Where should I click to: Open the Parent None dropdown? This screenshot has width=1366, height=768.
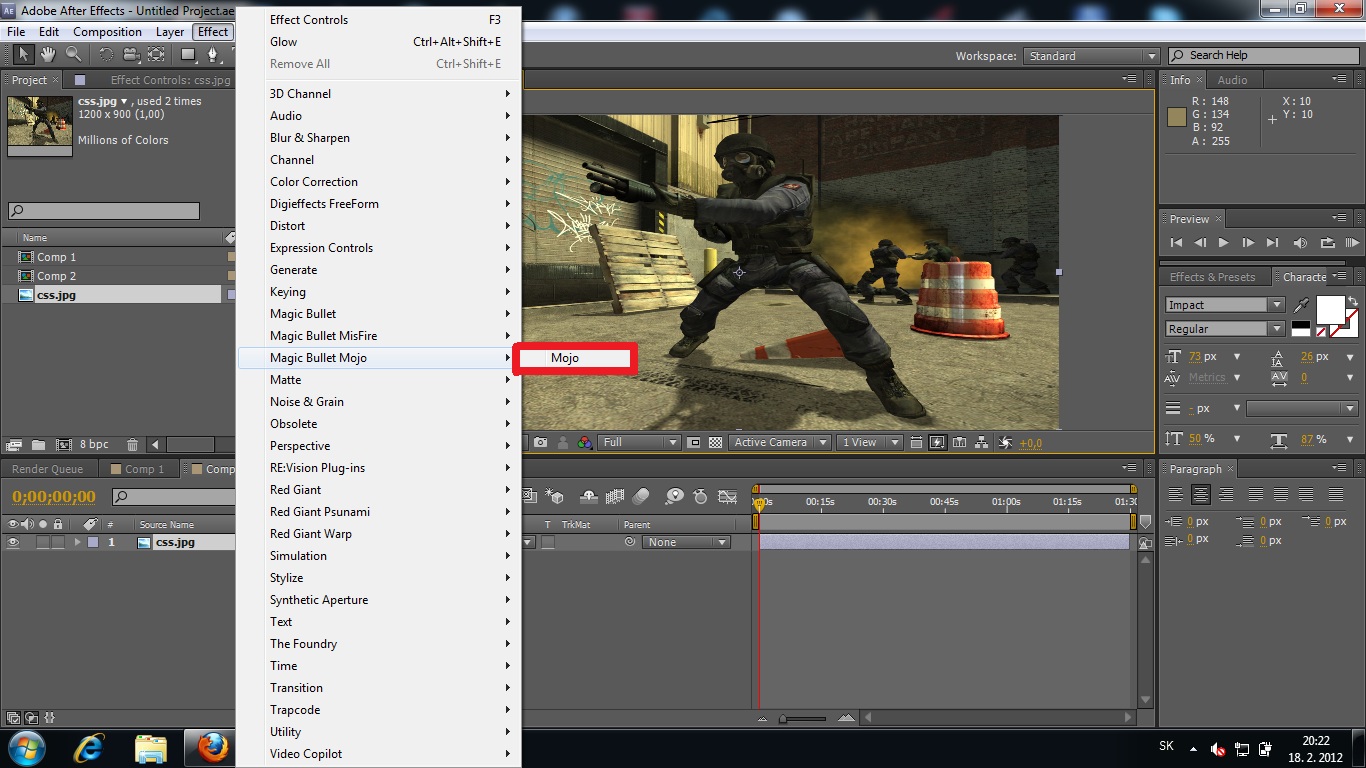[687, 542]
